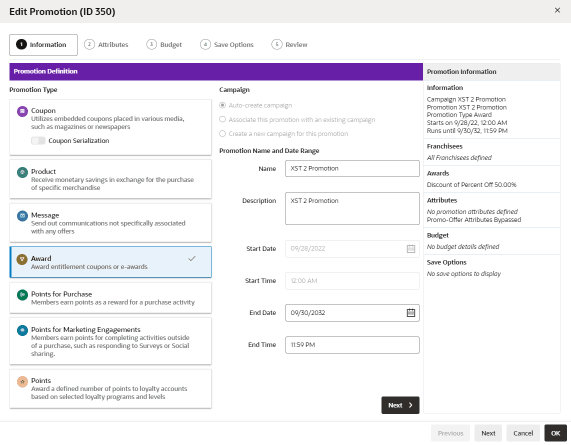Open the Start Date calendar picker
The image size is (571, 445).
[411, 249]
